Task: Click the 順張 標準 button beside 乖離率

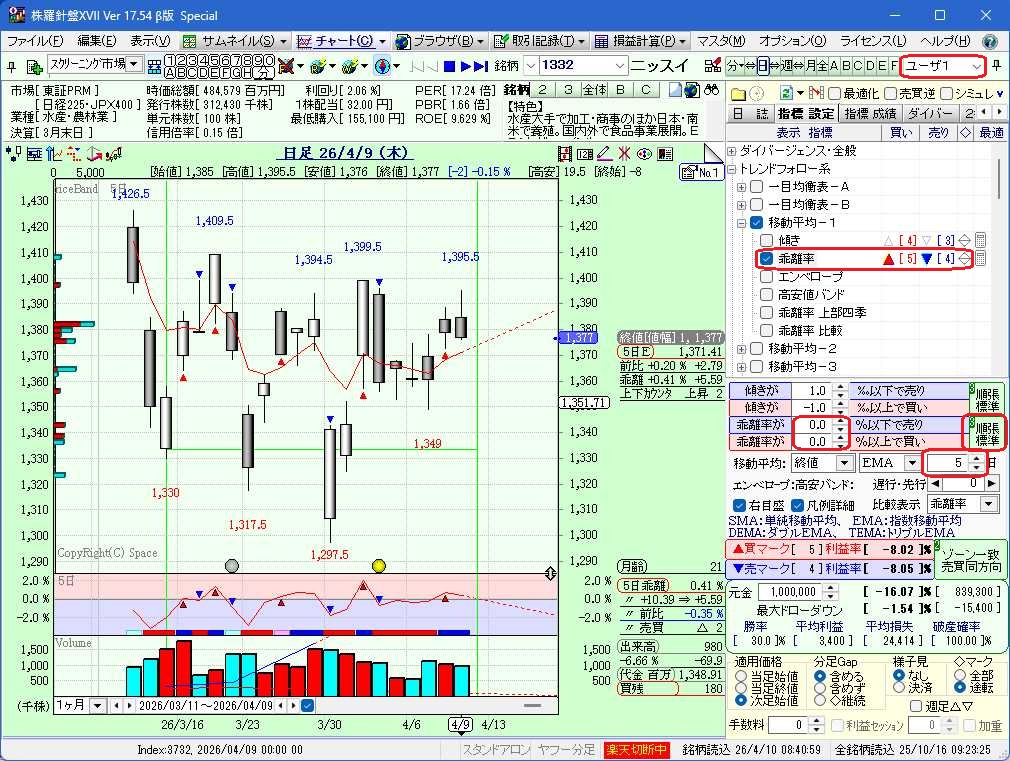Action: 987,433
